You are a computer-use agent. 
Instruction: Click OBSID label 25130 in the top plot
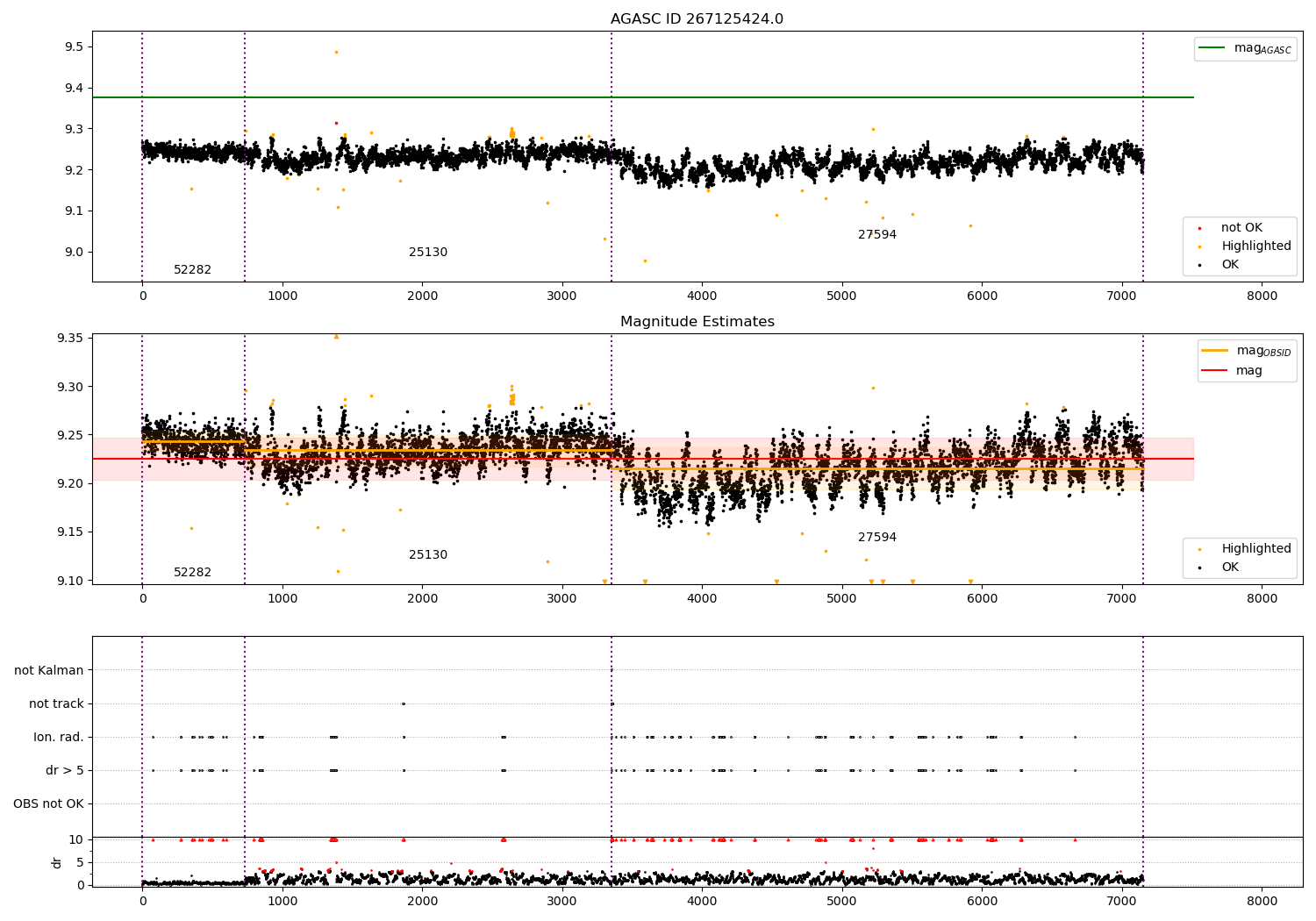click(428, 253)
